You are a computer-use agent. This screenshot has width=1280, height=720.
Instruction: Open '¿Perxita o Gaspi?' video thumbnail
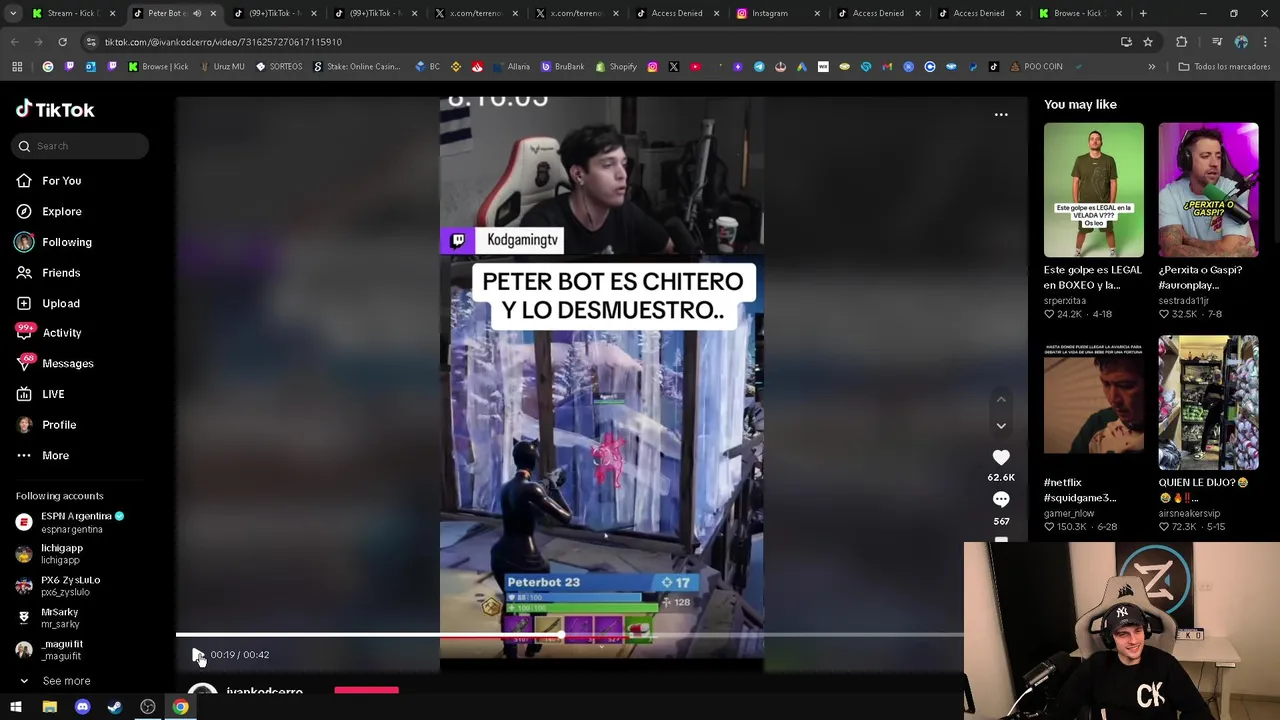[x=1208, y=190]
